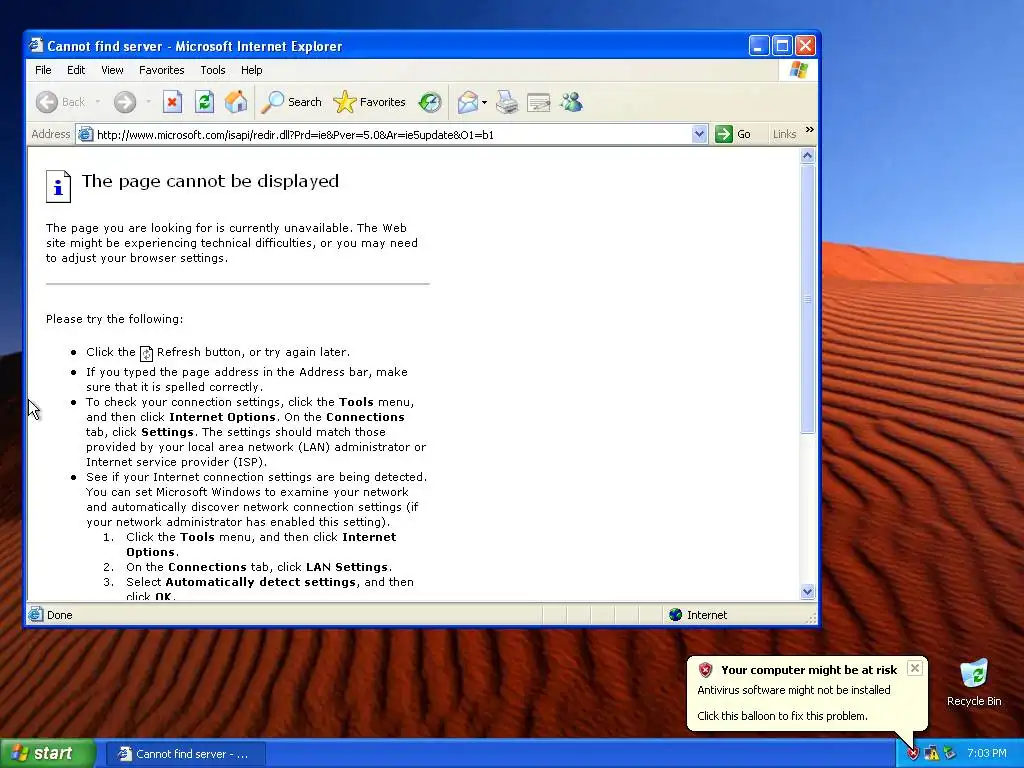
Task: Open the Edit menu
Action: pyautogui.click(x=76, y=70)
